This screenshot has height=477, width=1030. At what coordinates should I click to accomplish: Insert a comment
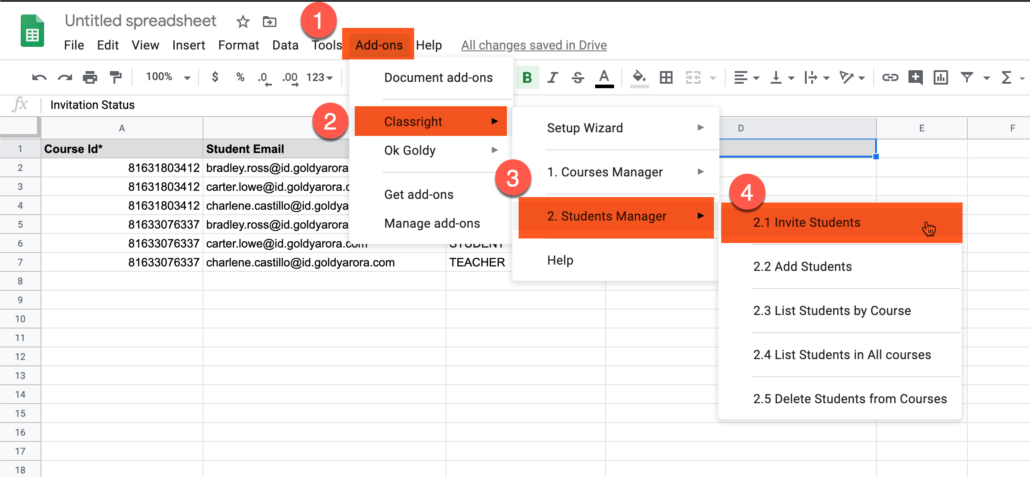(916, 78)
